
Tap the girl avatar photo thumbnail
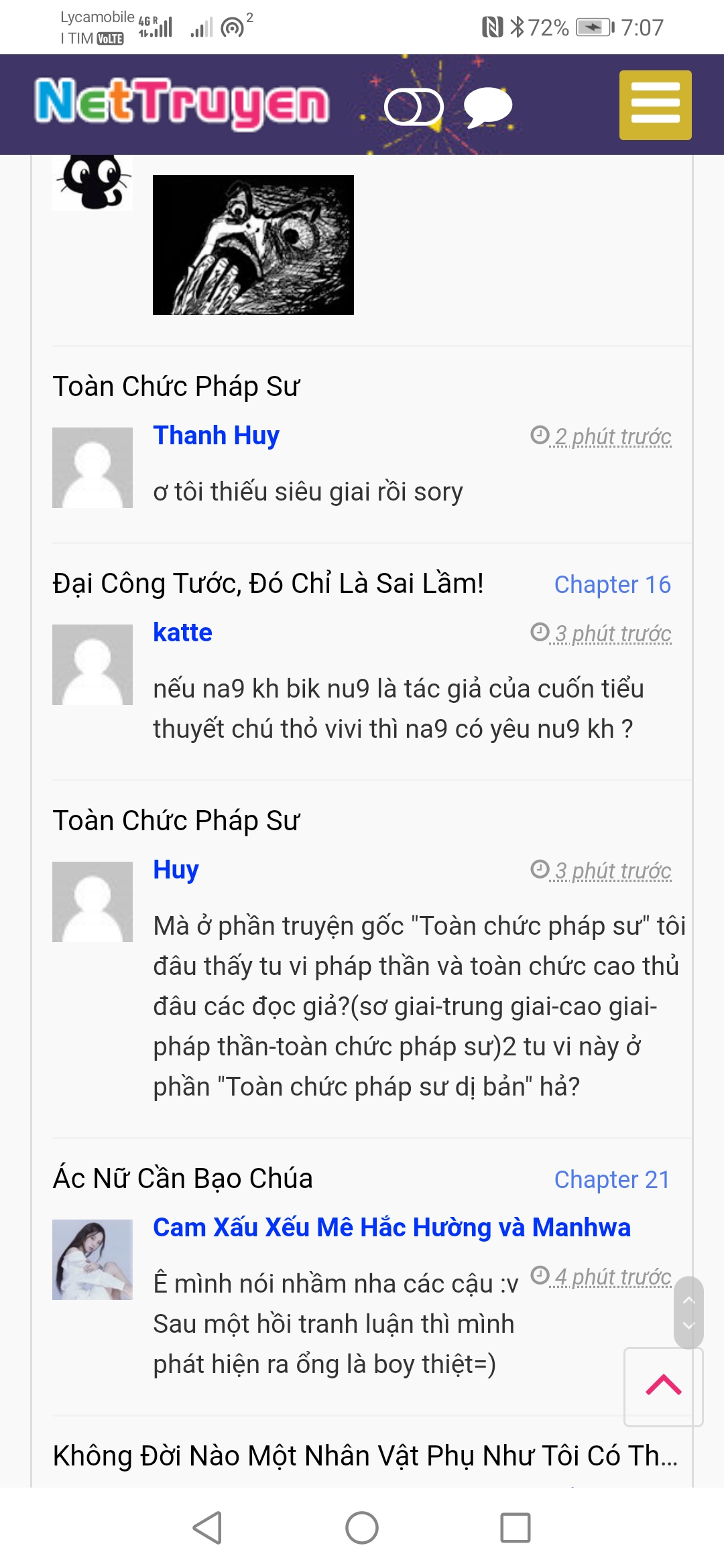pyautogui.click(x=93, y=1260)
